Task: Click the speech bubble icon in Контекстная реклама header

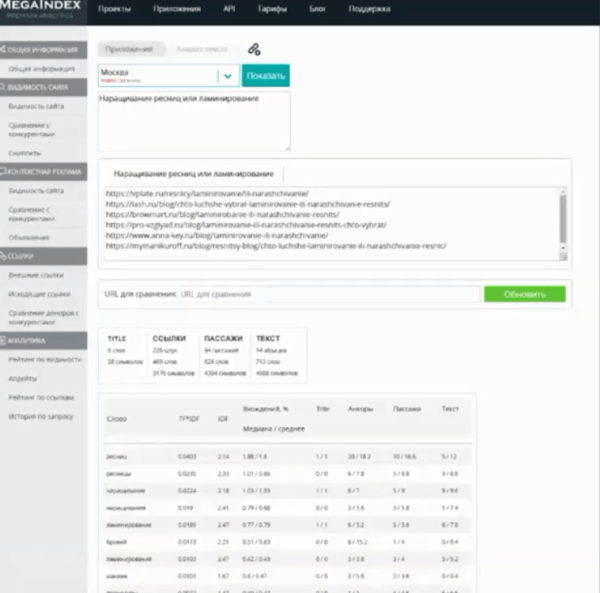Action: tap(5, 172)
